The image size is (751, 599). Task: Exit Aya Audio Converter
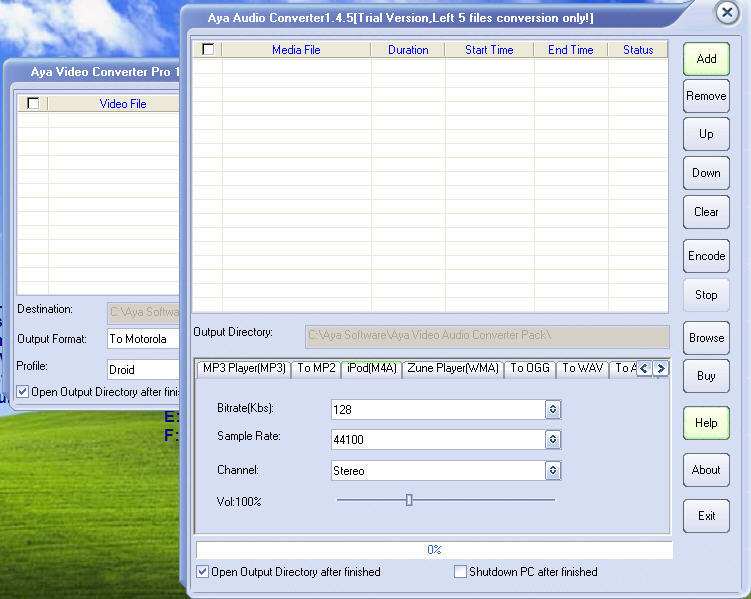pyautogui.click(x=706, y=516)
